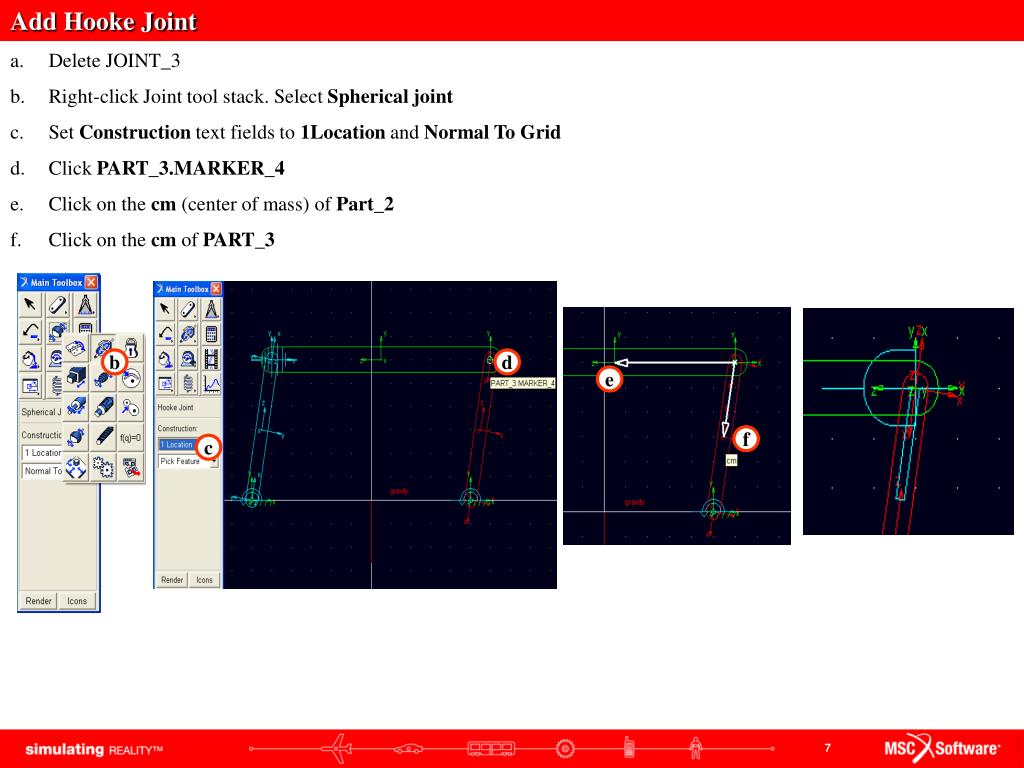1024x768 pixels.
Task: Choose the point-curve cam constraint icon
Action: point(131,377)
